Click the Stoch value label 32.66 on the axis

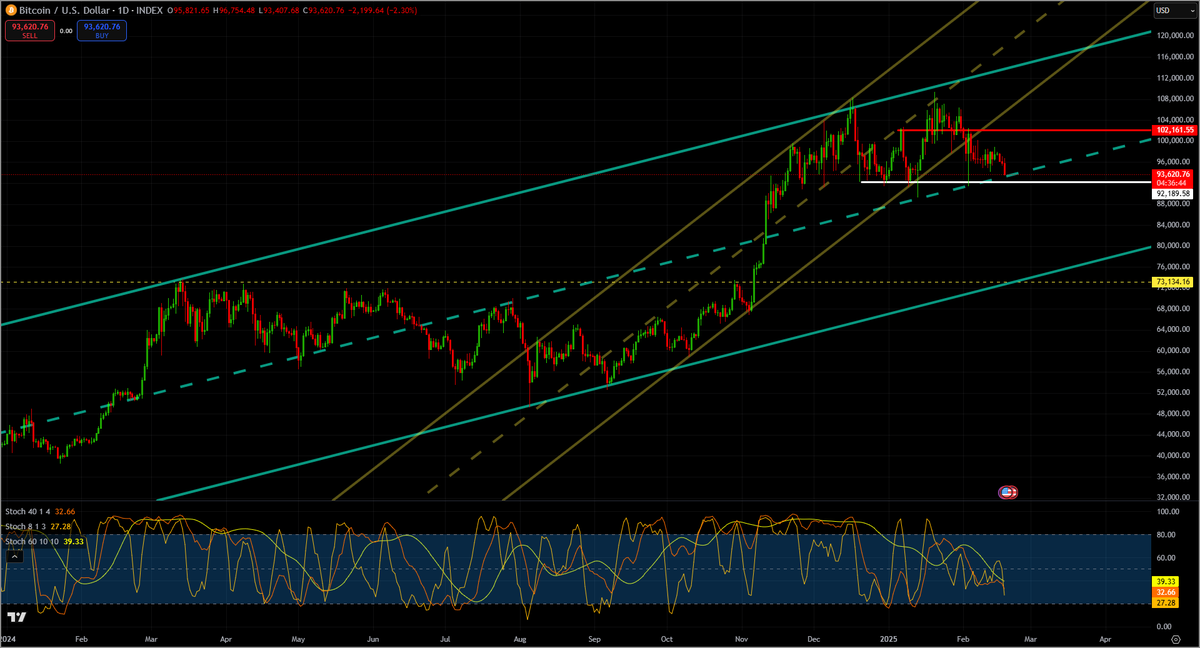point(1165,592)
